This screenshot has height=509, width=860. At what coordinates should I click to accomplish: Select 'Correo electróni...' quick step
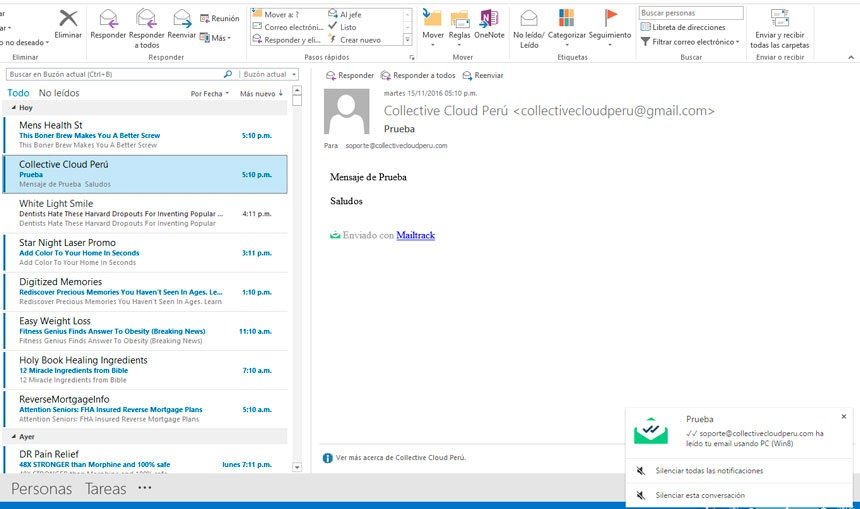[288, 27]
